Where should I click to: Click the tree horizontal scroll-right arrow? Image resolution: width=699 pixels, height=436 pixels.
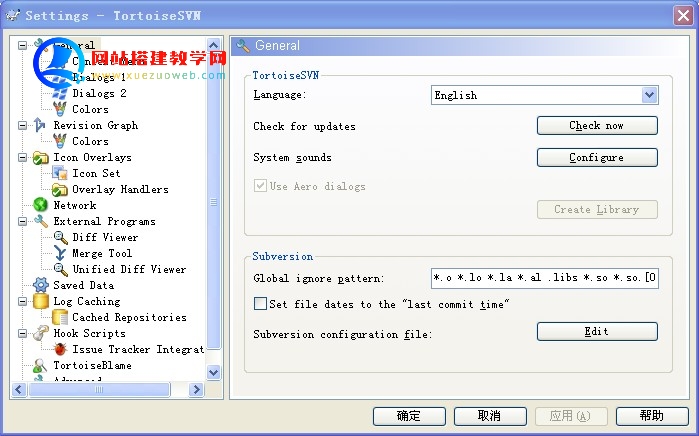pos(196,390)
